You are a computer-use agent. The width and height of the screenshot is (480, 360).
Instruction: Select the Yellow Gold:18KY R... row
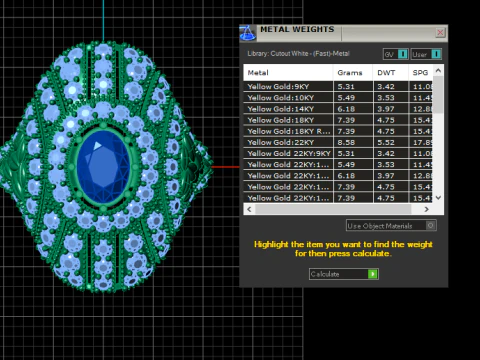pyautogui.click(x=338, y=131)
